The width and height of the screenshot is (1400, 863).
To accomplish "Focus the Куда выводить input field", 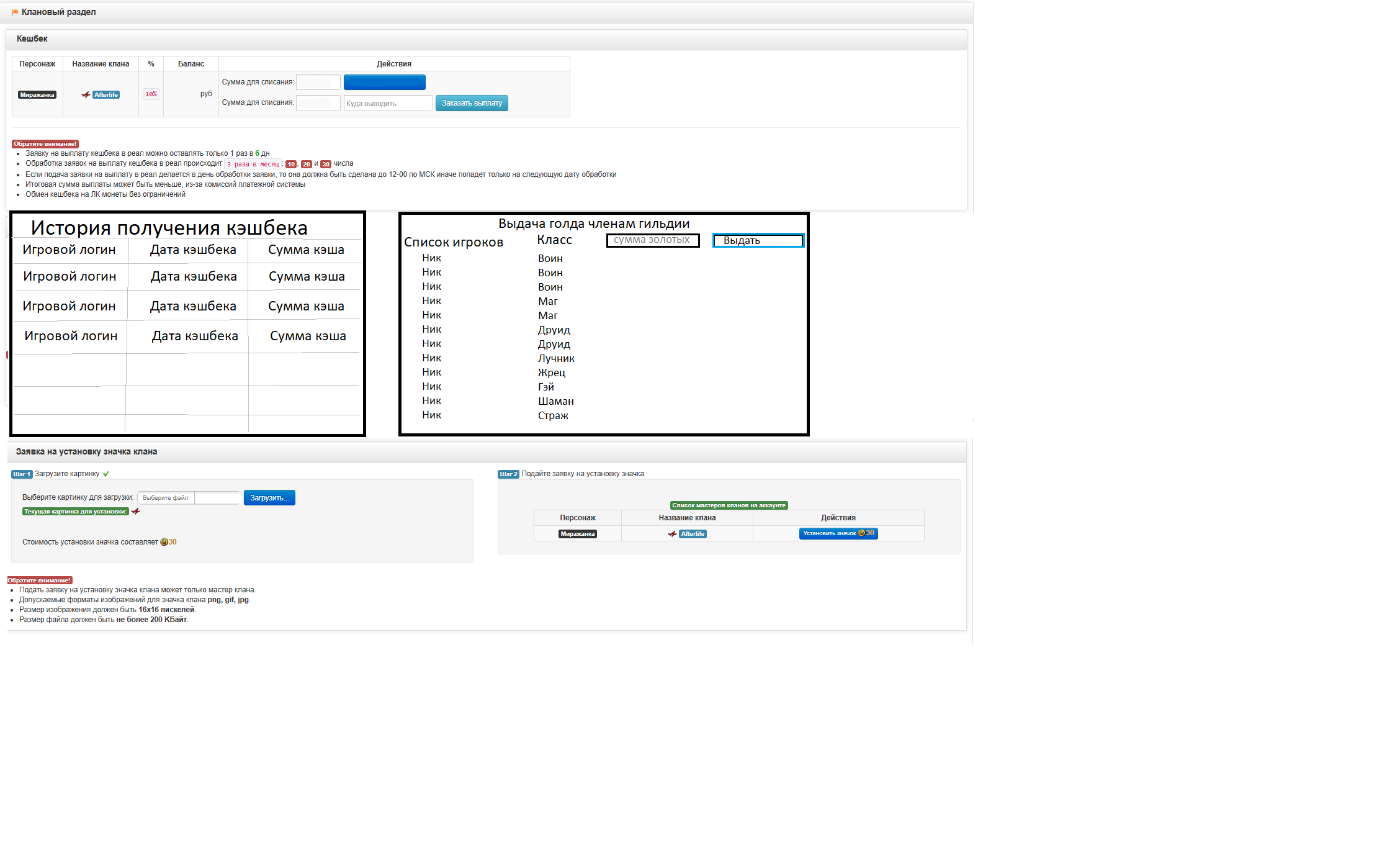I will (x=388, y=103).
